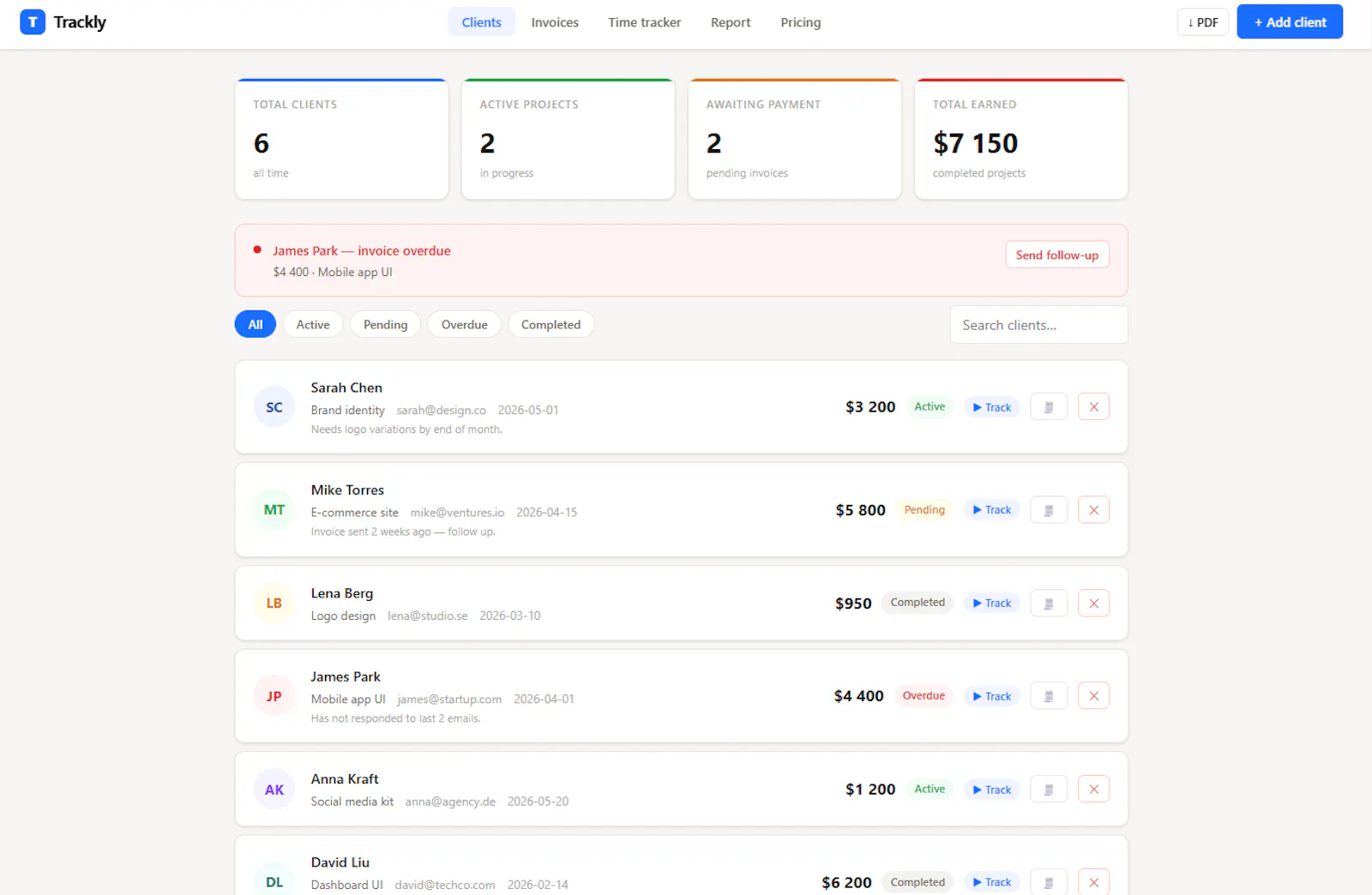Filter clients by Overdue status
Viewport: 1372px width, 895px height.
coord(464,324)
